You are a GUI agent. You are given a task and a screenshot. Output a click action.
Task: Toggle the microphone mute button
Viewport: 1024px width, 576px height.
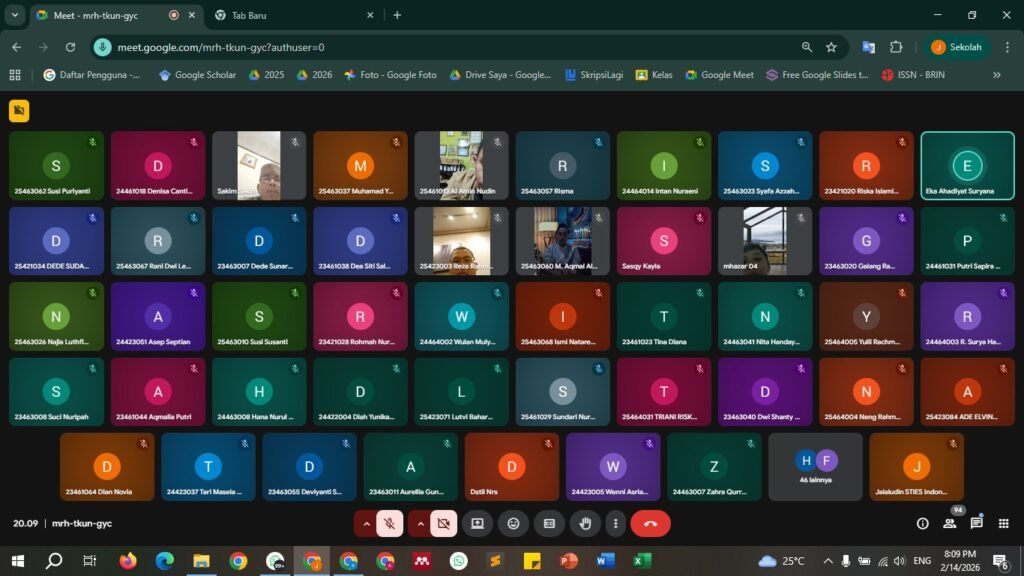coord(390,523)
